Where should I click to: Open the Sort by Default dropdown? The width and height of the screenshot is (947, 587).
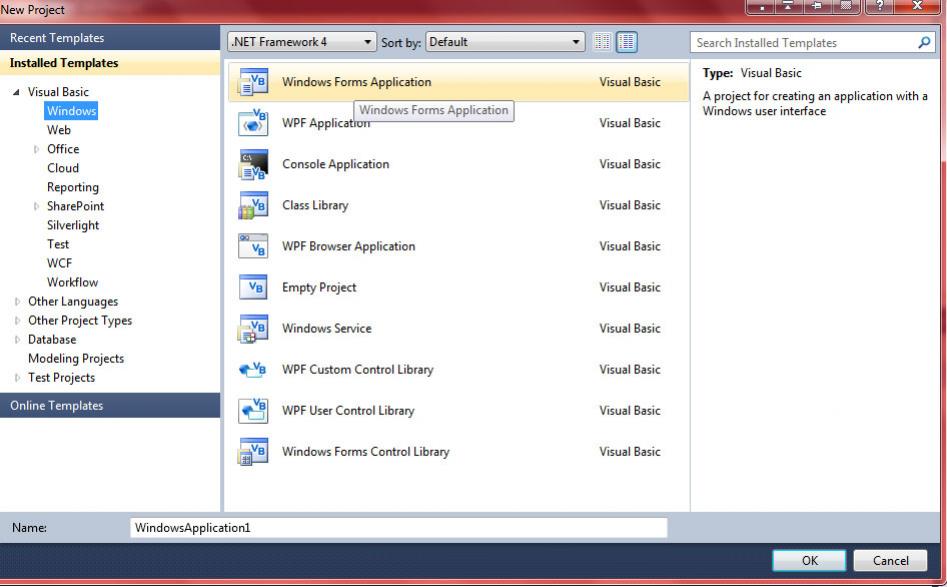505,42
